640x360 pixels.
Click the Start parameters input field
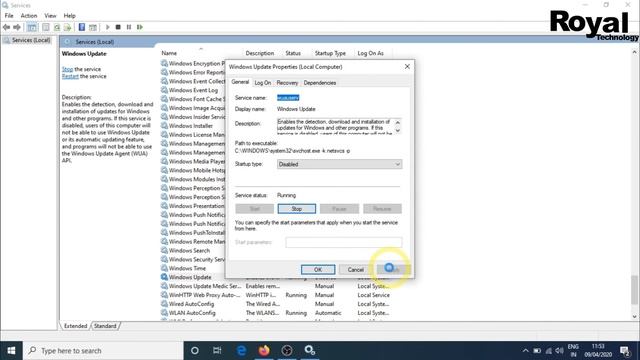(x=344, y=242)
